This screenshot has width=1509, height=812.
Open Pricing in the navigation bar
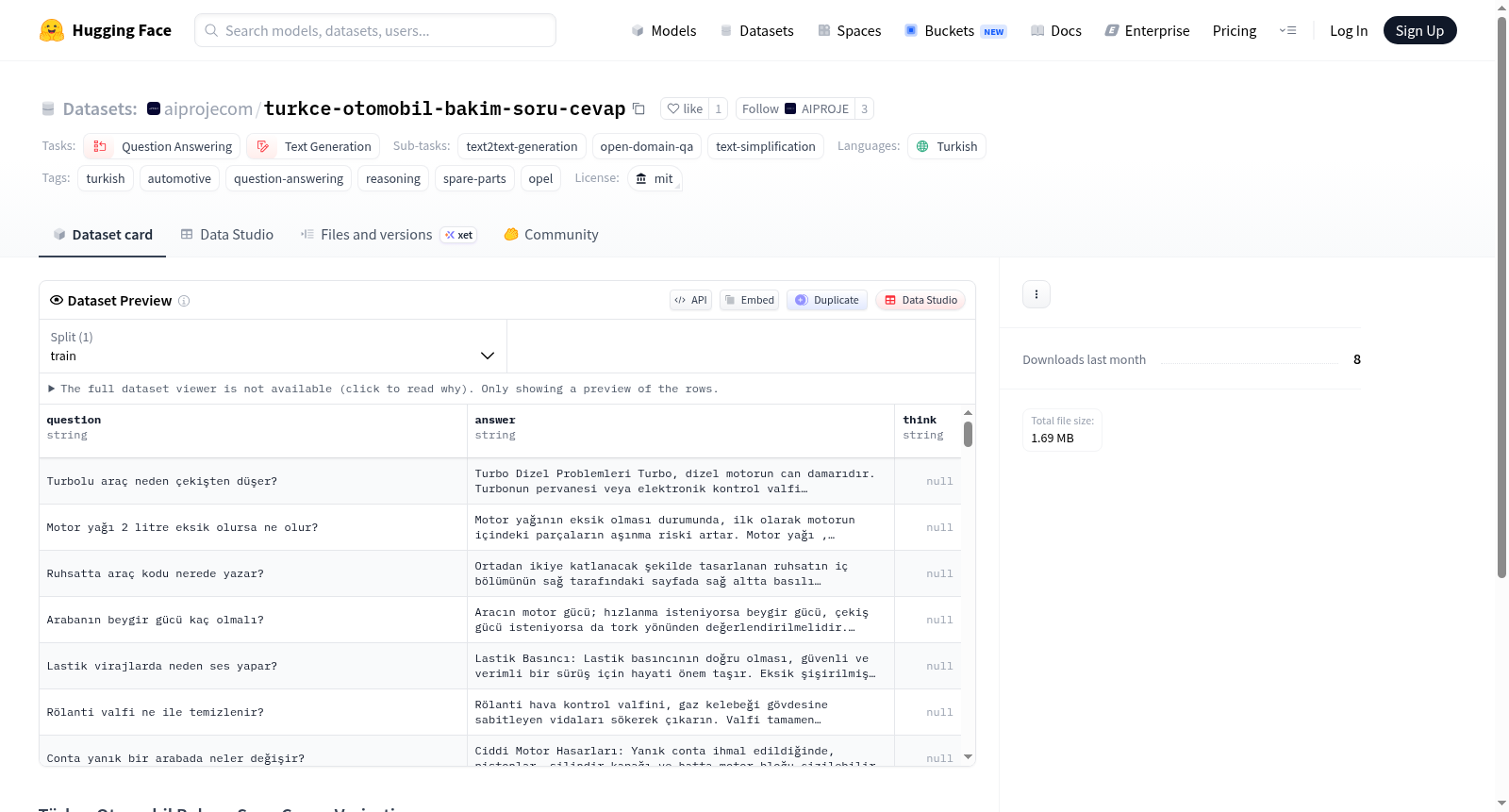coord(1235,30)
